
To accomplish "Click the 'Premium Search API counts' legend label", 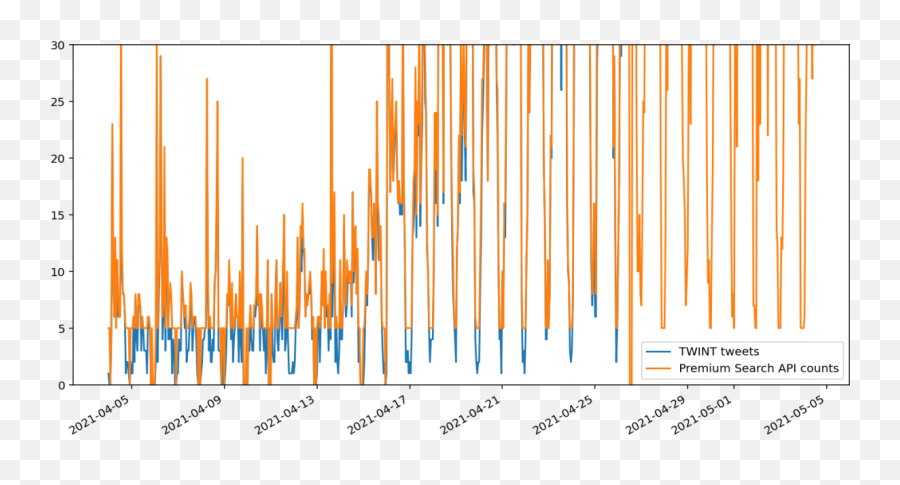I will tap(758, 368).
